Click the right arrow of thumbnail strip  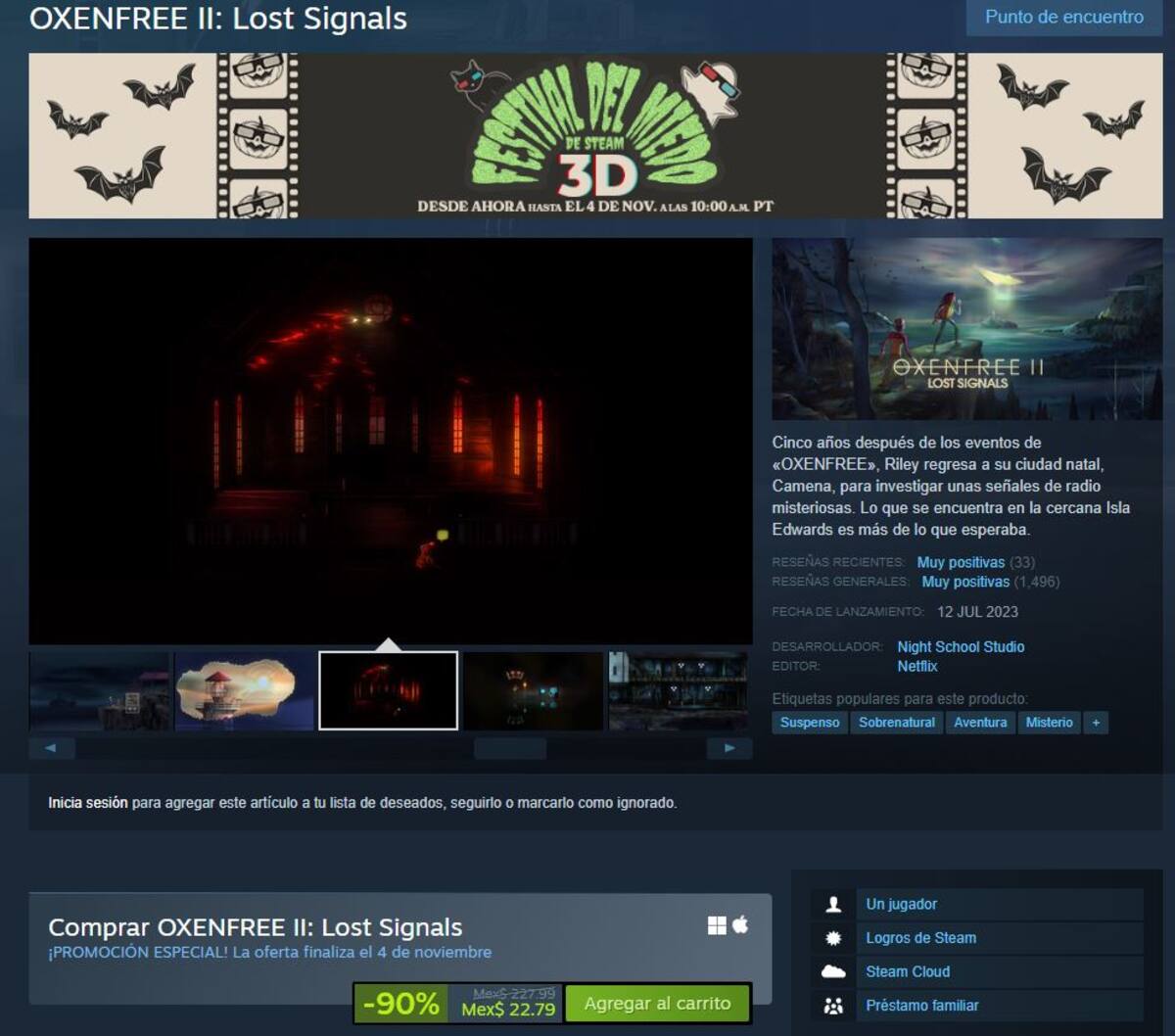pyautogui.click(x=729, y=748)
